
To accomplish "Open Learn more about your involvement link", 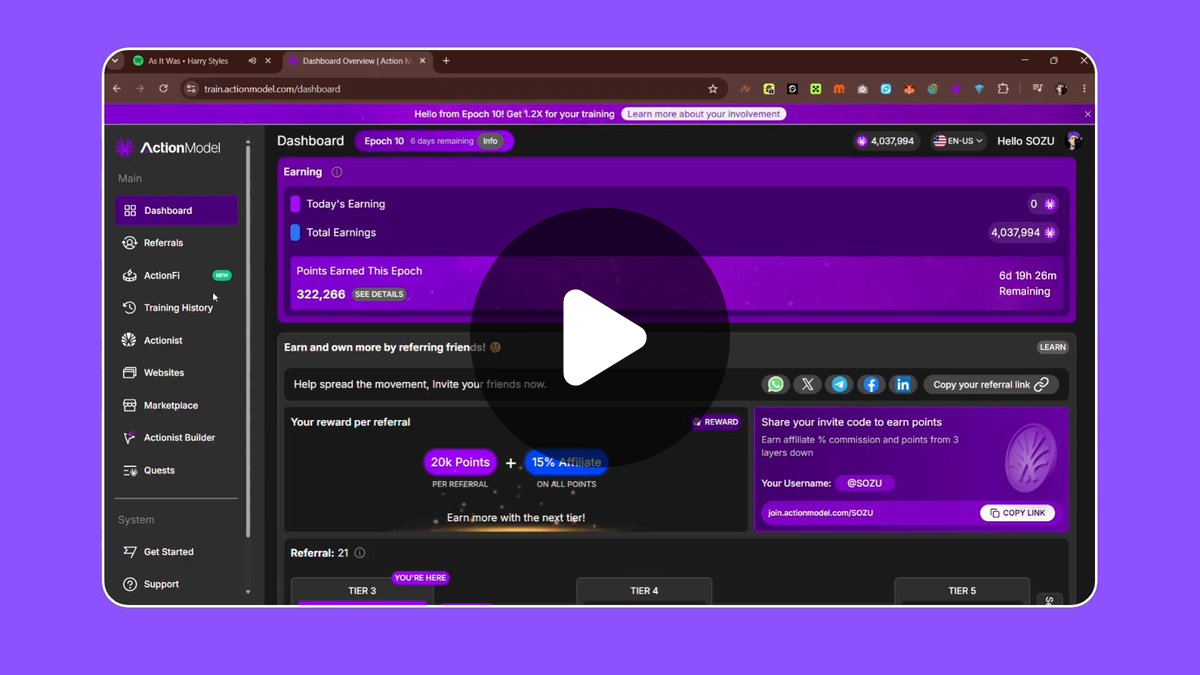I will (x=704, y=114).
